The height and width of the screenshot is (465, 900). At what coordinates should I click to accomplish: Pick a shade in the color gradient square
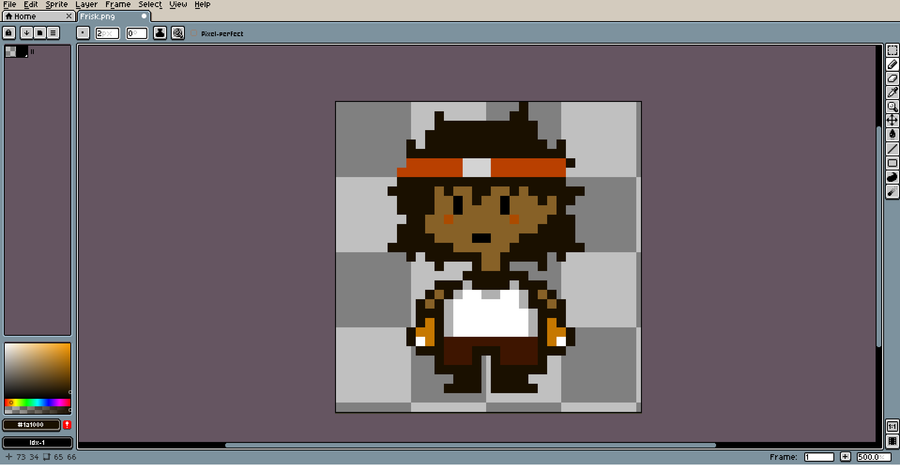point(37,370)
